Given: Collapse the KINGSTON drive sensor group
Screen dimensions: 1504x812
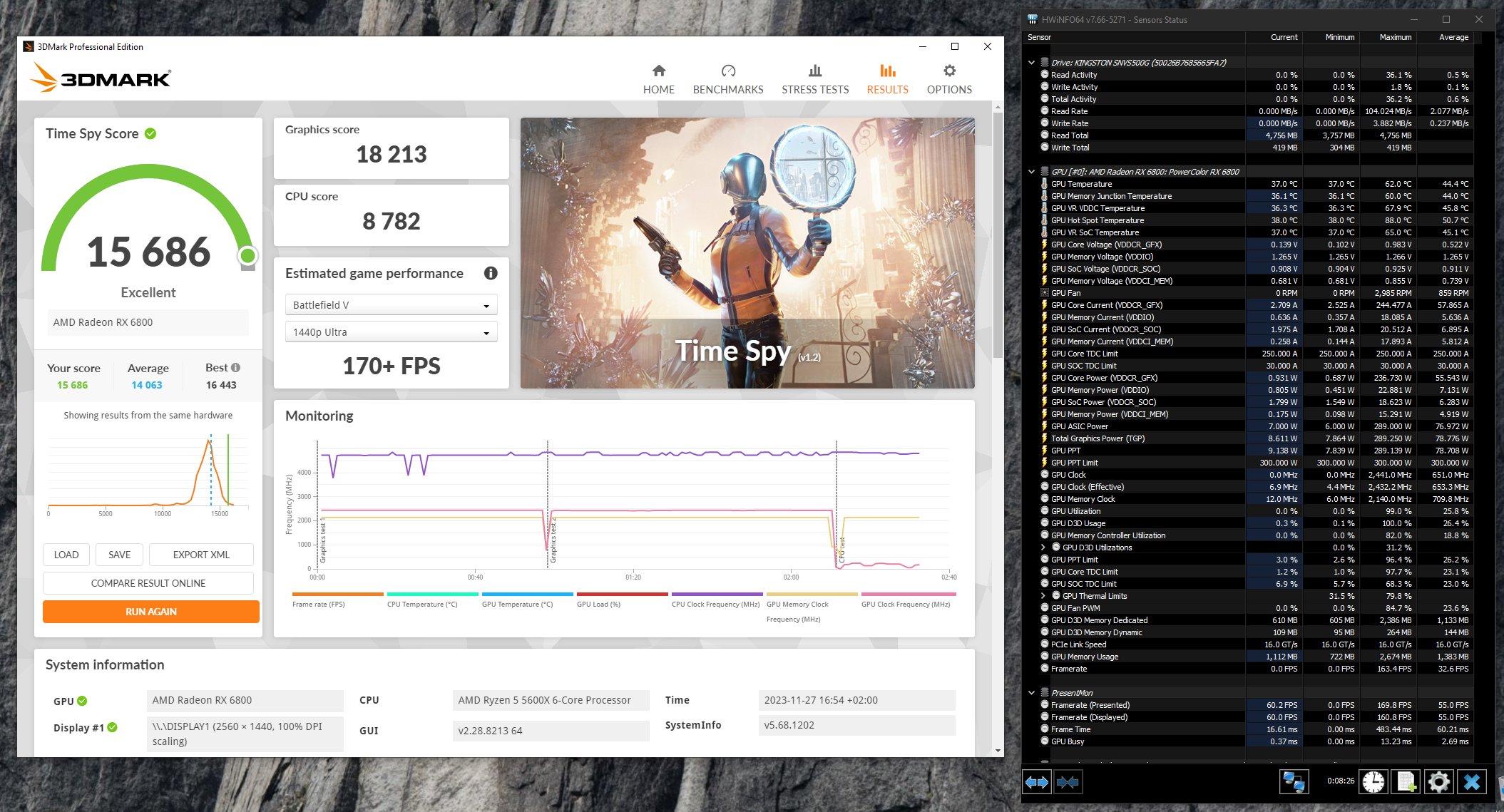Looking at the screenshot, I should [x=1031, y=63].
